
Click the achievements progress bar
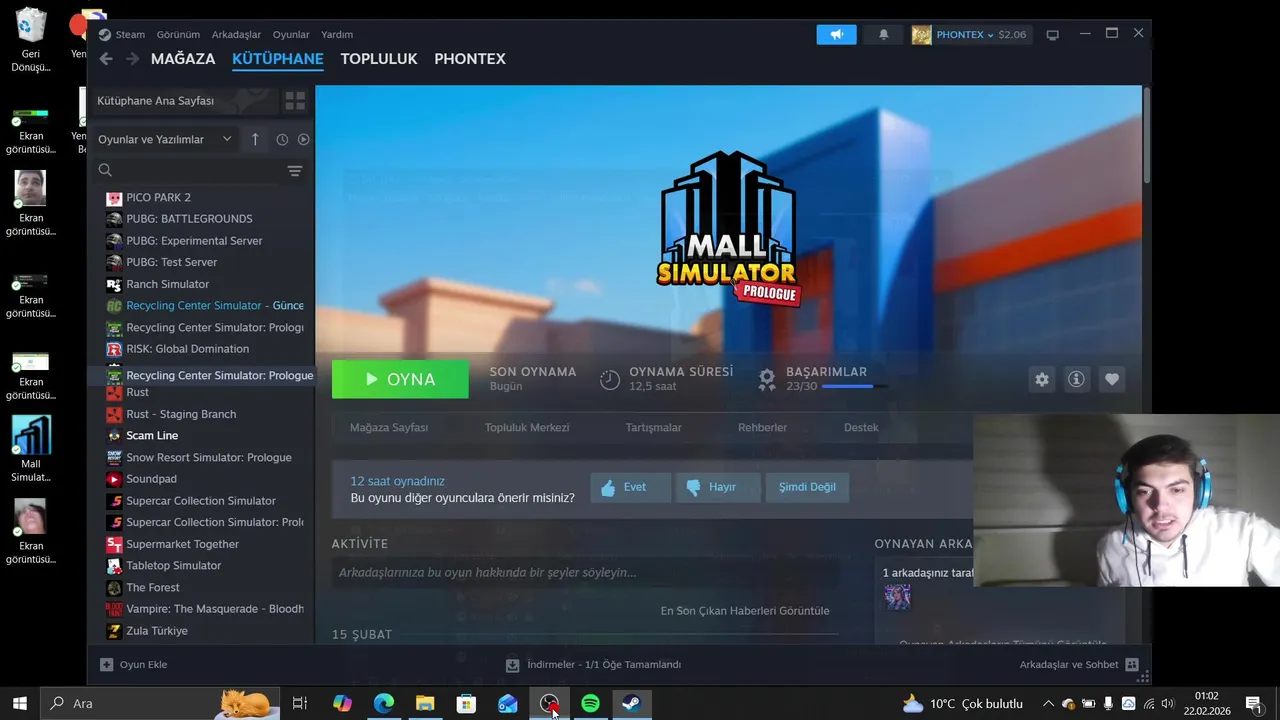853,386
